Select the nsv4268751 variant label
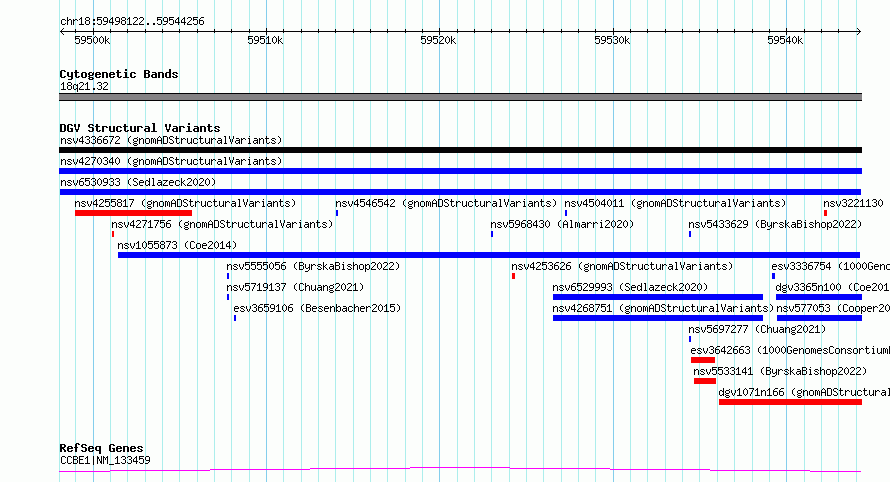The height and width of the screenshot is (482, 890). click(664, 308)
